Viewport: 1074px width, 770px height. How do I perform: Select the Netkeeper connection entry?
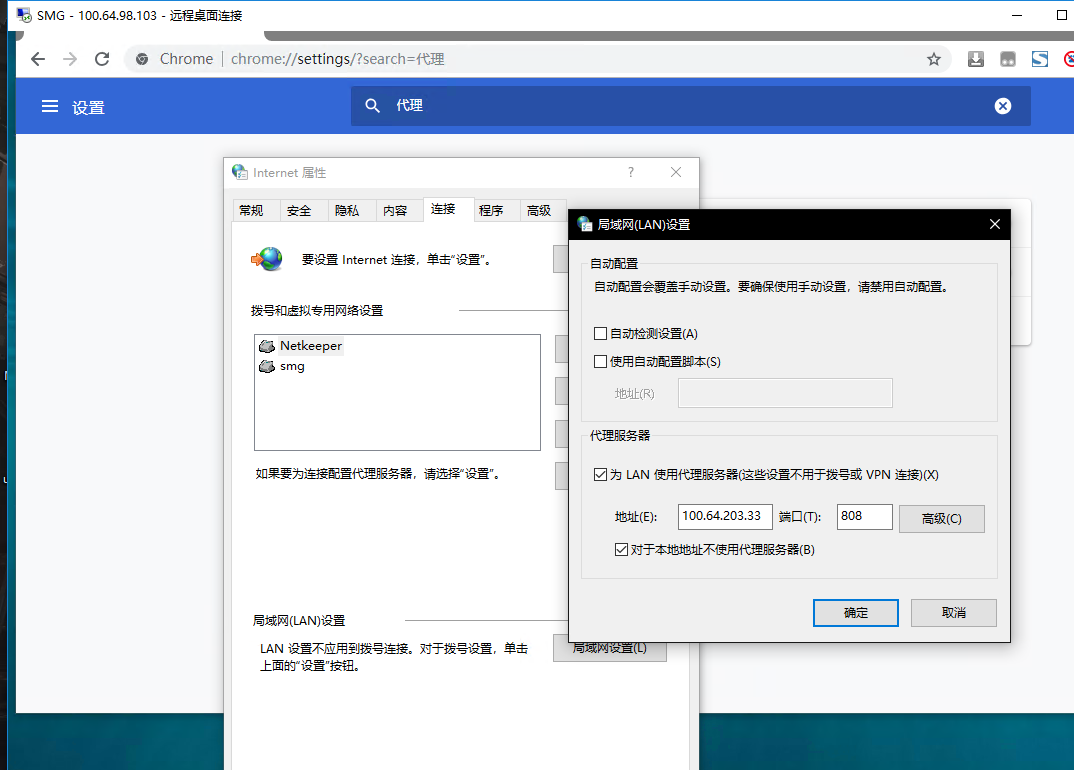(301, 346)
